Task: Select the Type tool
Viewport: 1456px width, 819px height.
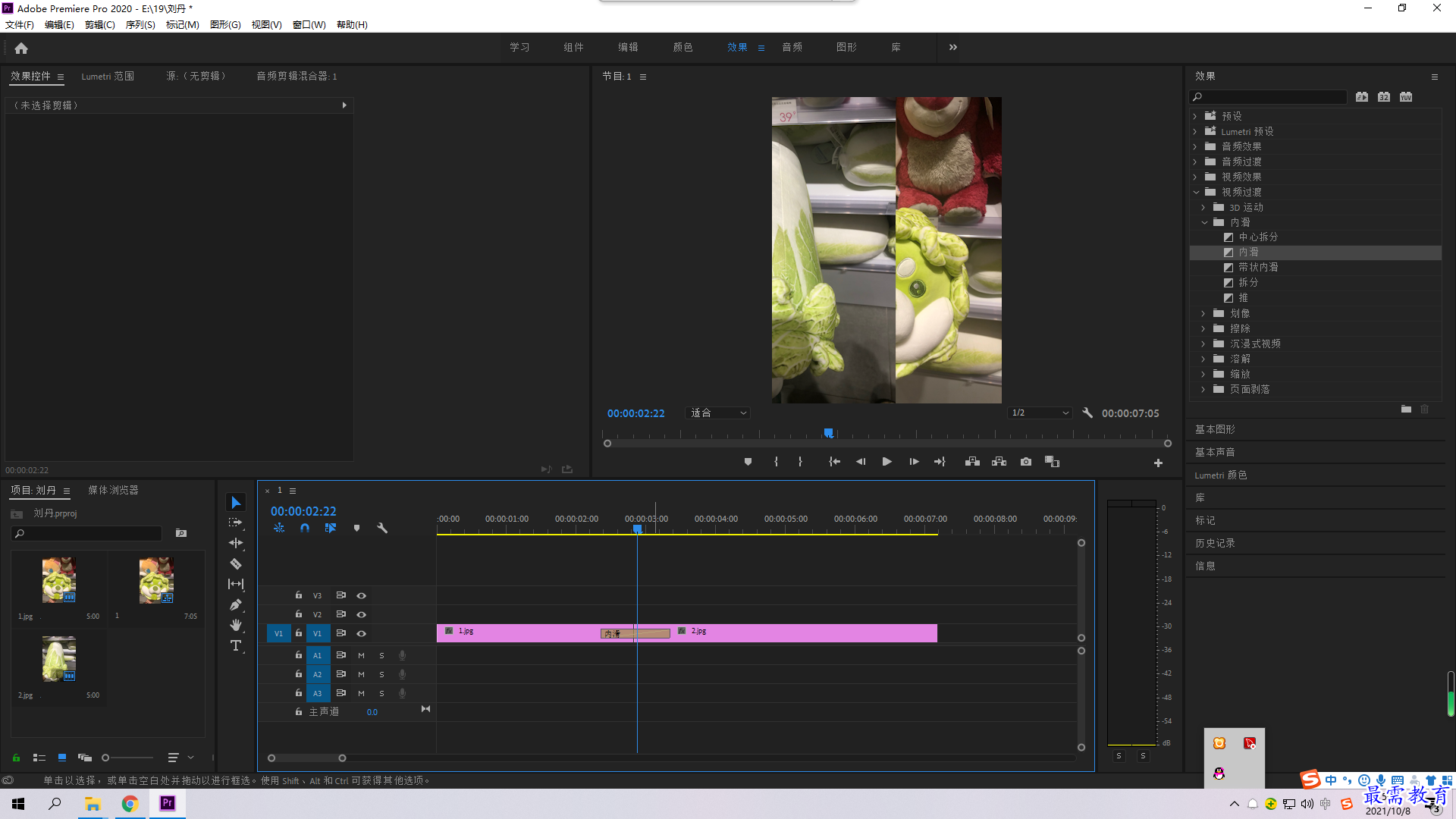Action: (236, 645)
